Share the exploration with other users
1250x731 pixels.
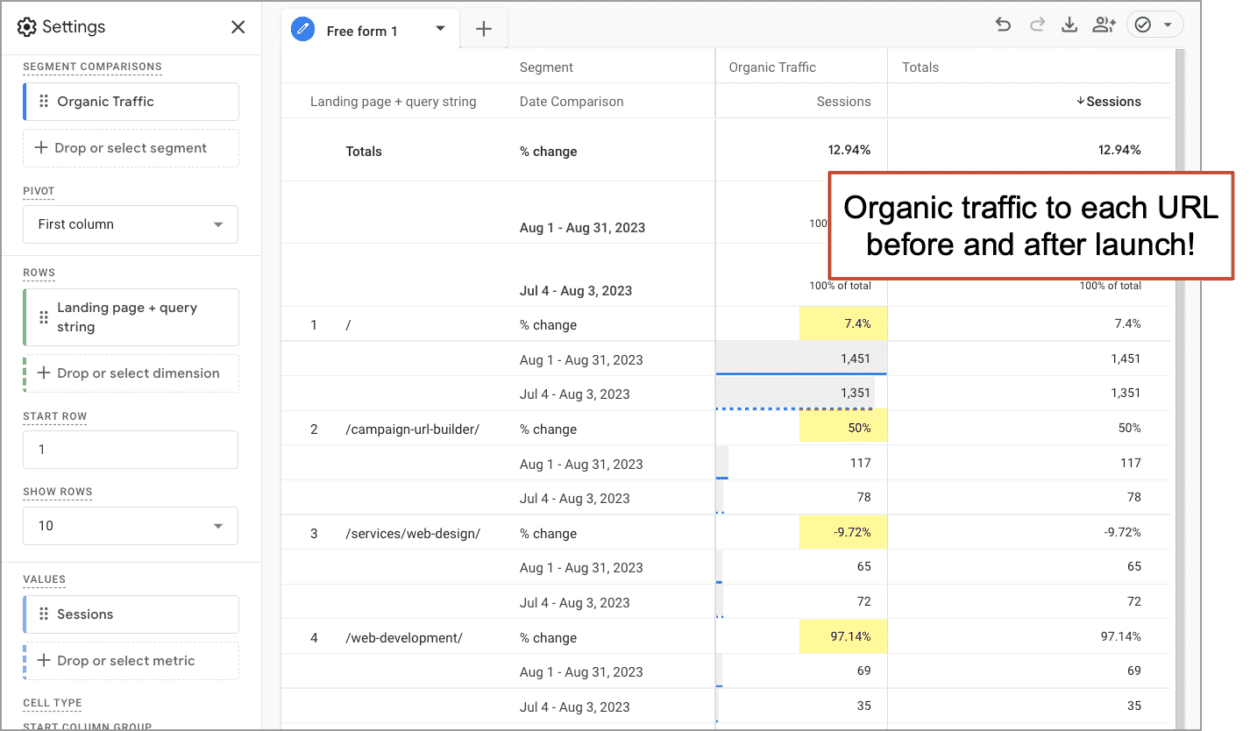(x=1103, y=25)
